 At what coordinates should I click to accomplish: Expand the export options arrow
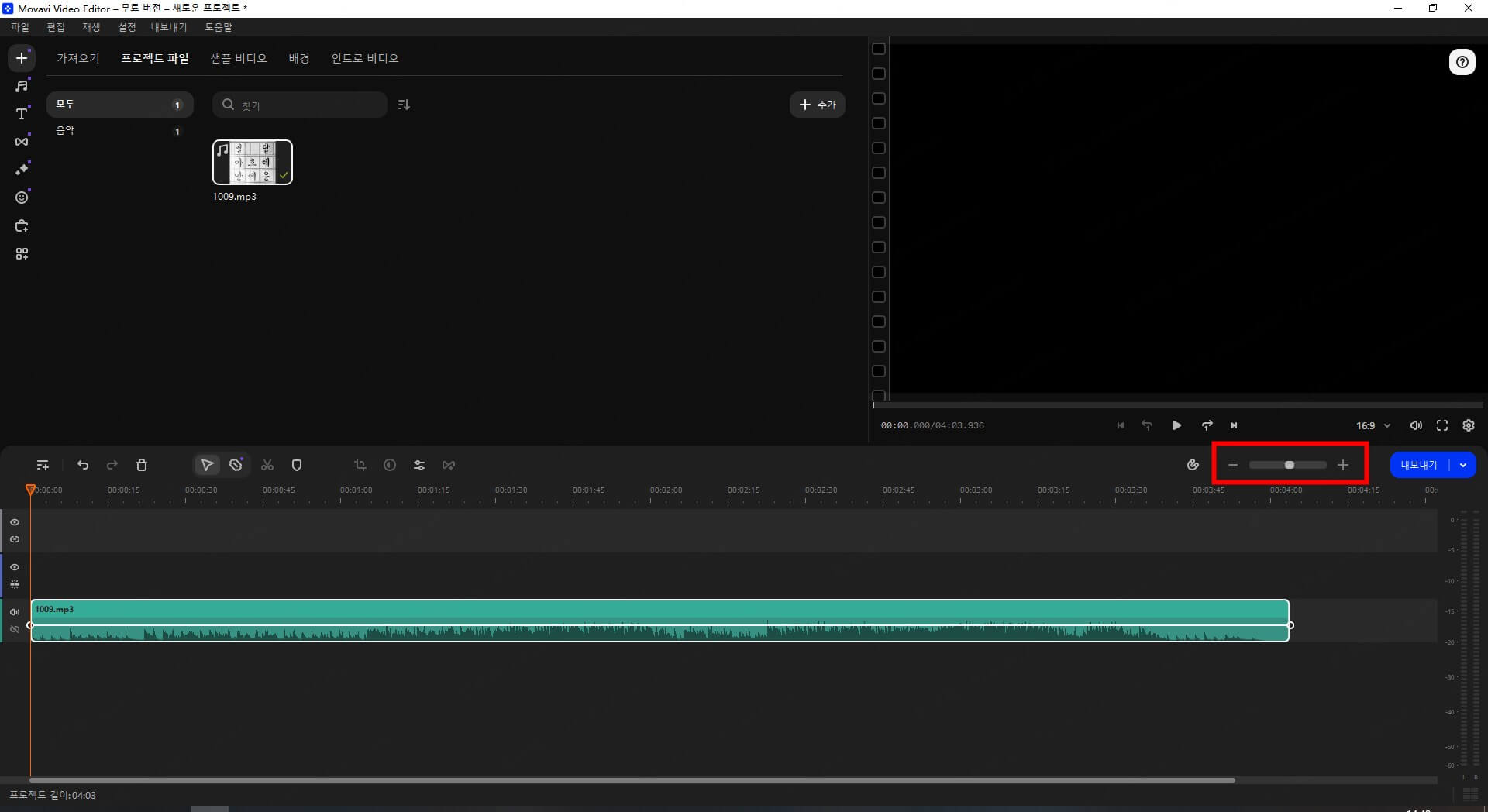point(1463,465)
